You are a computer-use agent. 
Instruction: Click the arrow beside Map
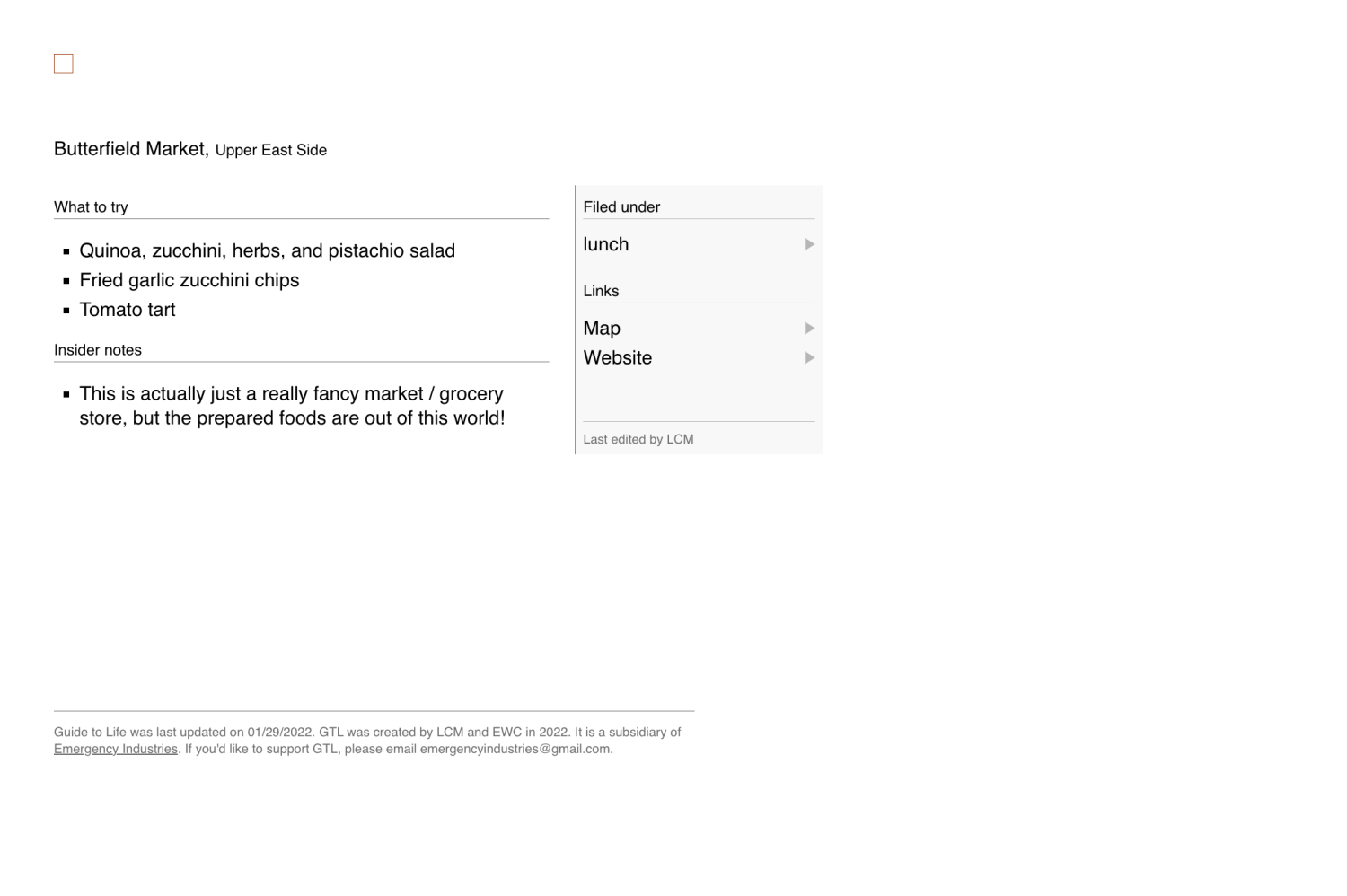click(809, 329)
